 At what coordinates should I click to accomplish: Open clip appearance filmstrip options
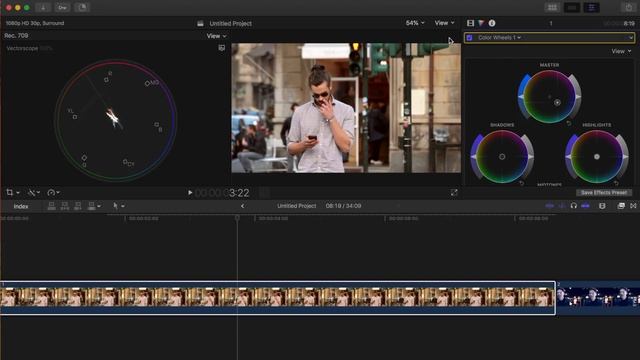(602, 206)
